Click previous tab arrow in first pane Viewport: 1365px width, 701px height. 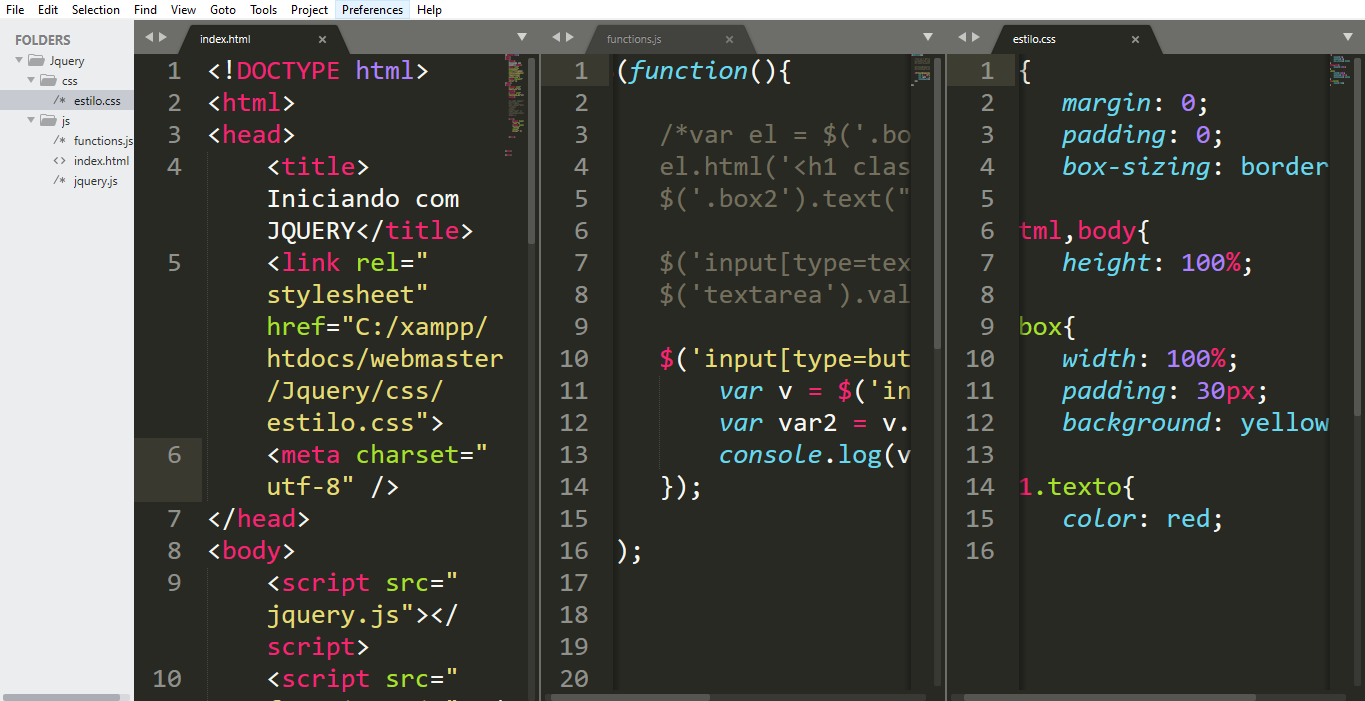coord(149,37)
